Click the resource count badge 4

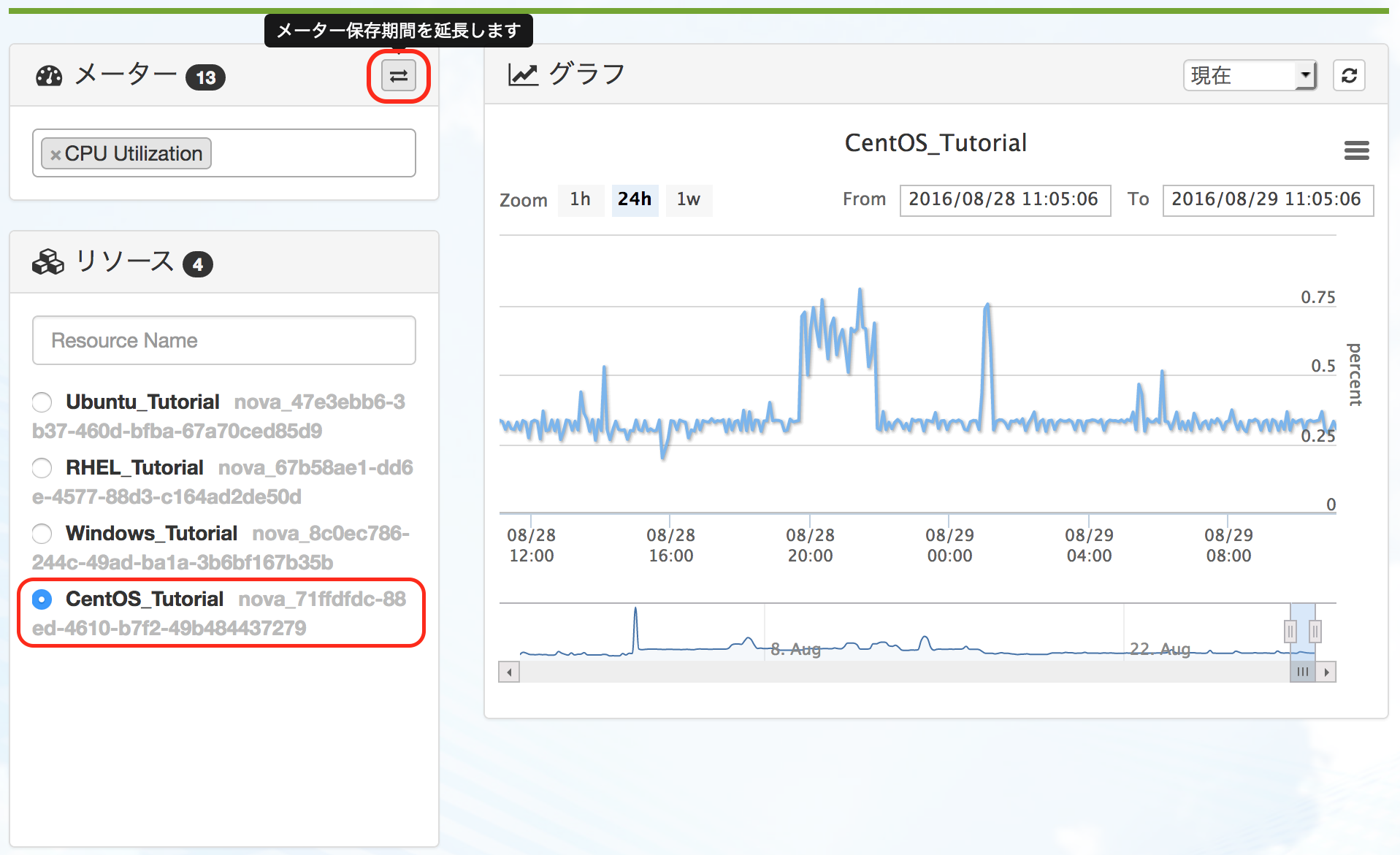coord(198,264)
